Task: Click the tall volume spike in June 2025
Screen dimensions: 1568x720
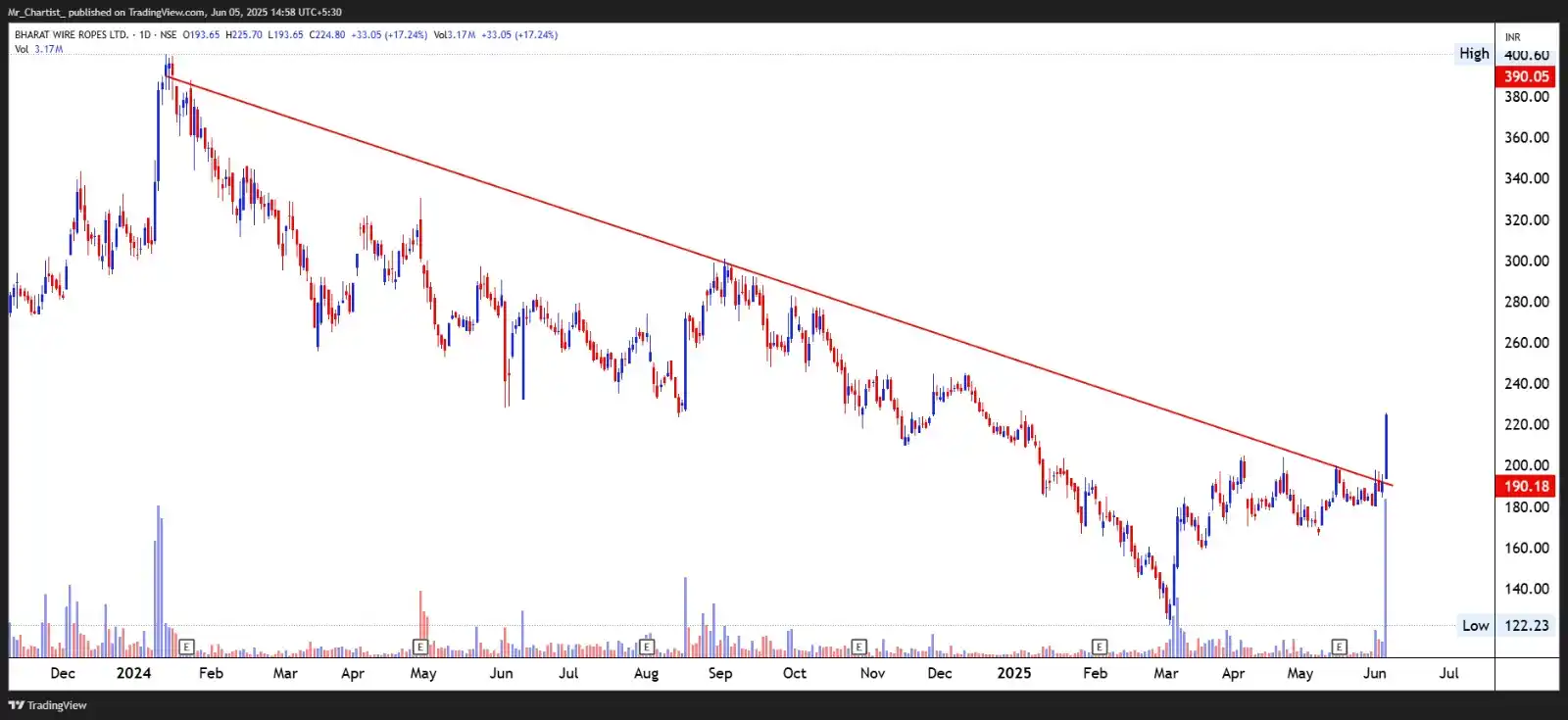Action: 1385,577
